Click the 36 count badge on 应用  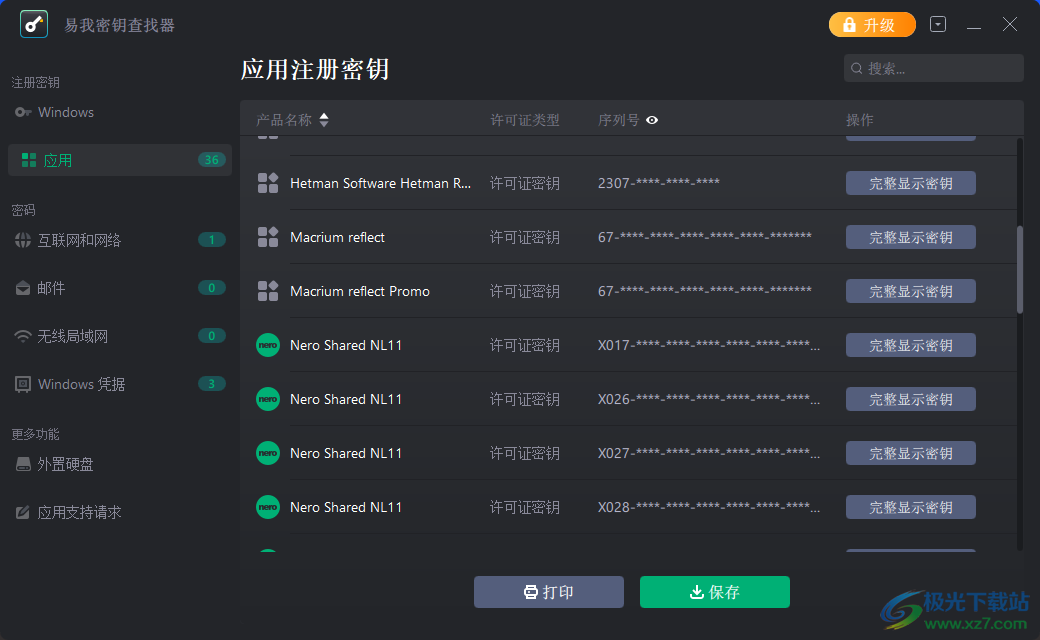[x=212, y=160]
